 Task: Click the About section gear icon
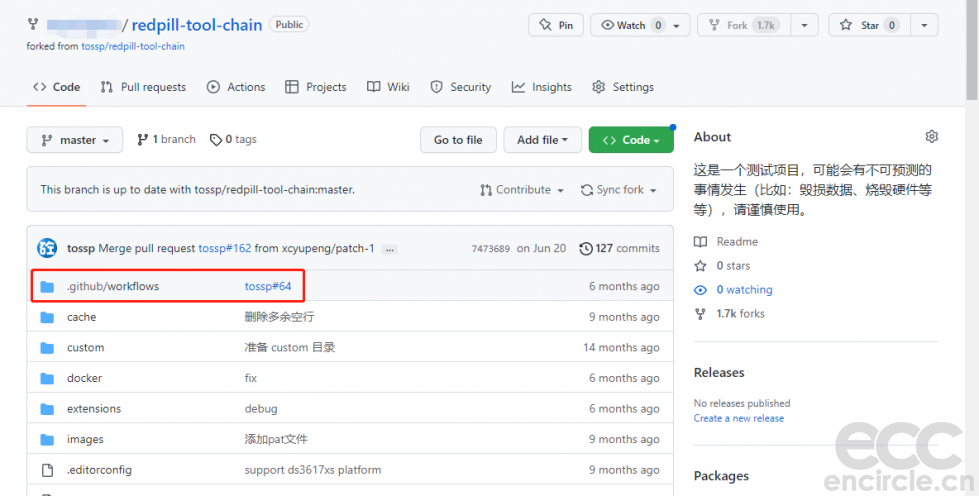click(x=932, y=137)
